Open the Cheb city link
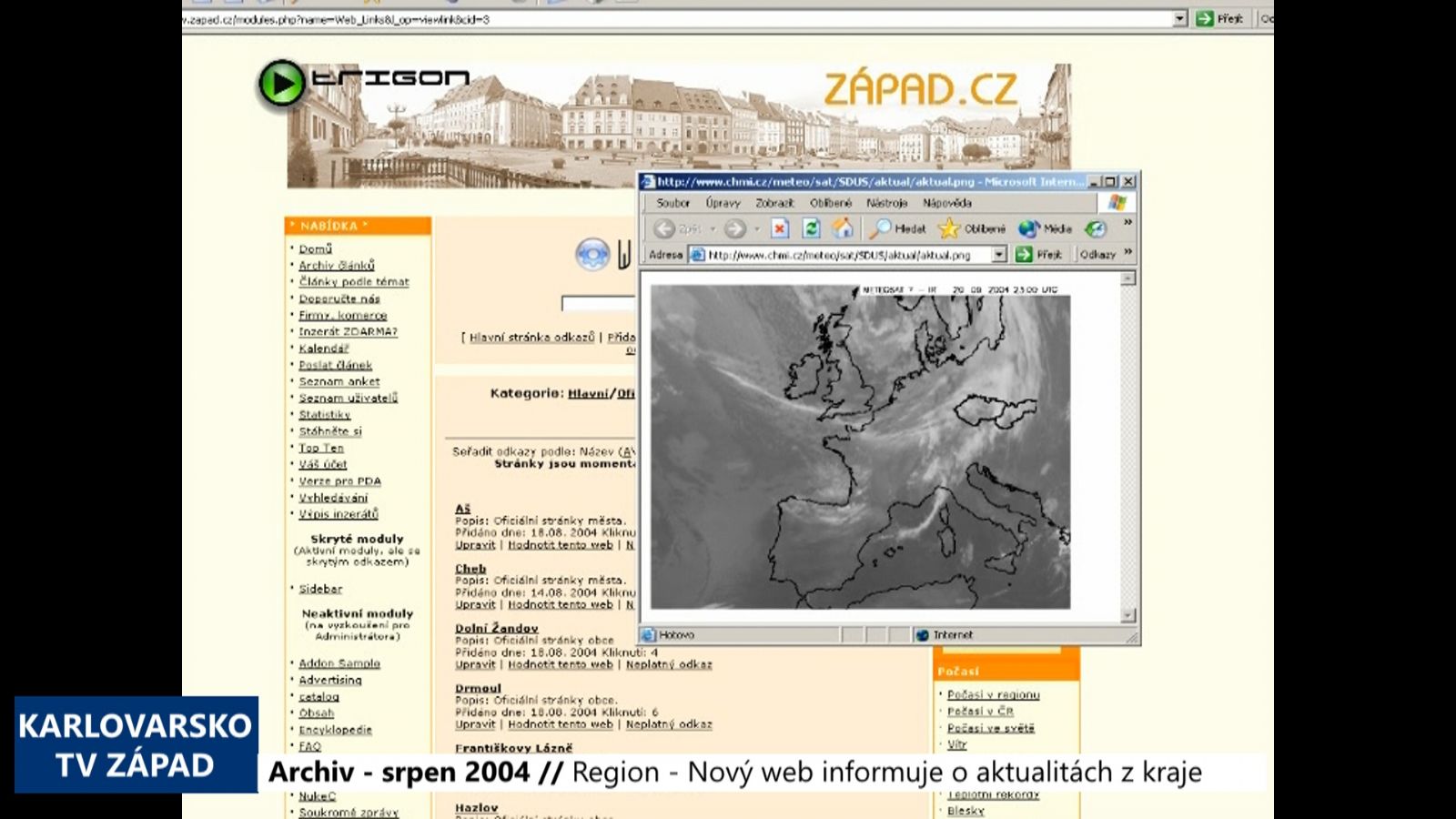The width and height of the screenshot is (1456, 819). 470,568
